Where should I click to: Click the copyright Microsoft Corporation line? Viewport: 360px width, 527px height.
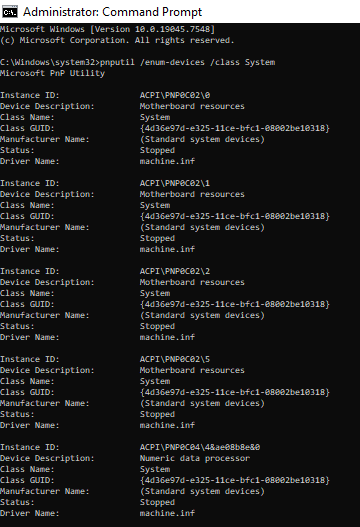(x=117, y=40)
